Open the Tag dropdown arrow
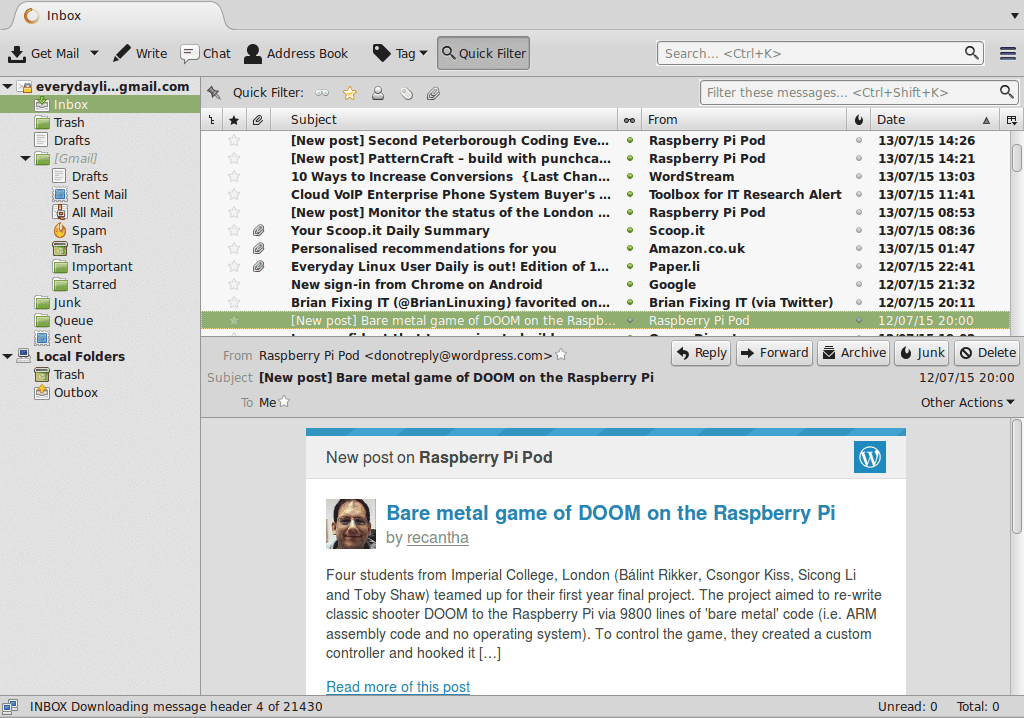This screenshot has height=718, width=1024. point(423,53)
